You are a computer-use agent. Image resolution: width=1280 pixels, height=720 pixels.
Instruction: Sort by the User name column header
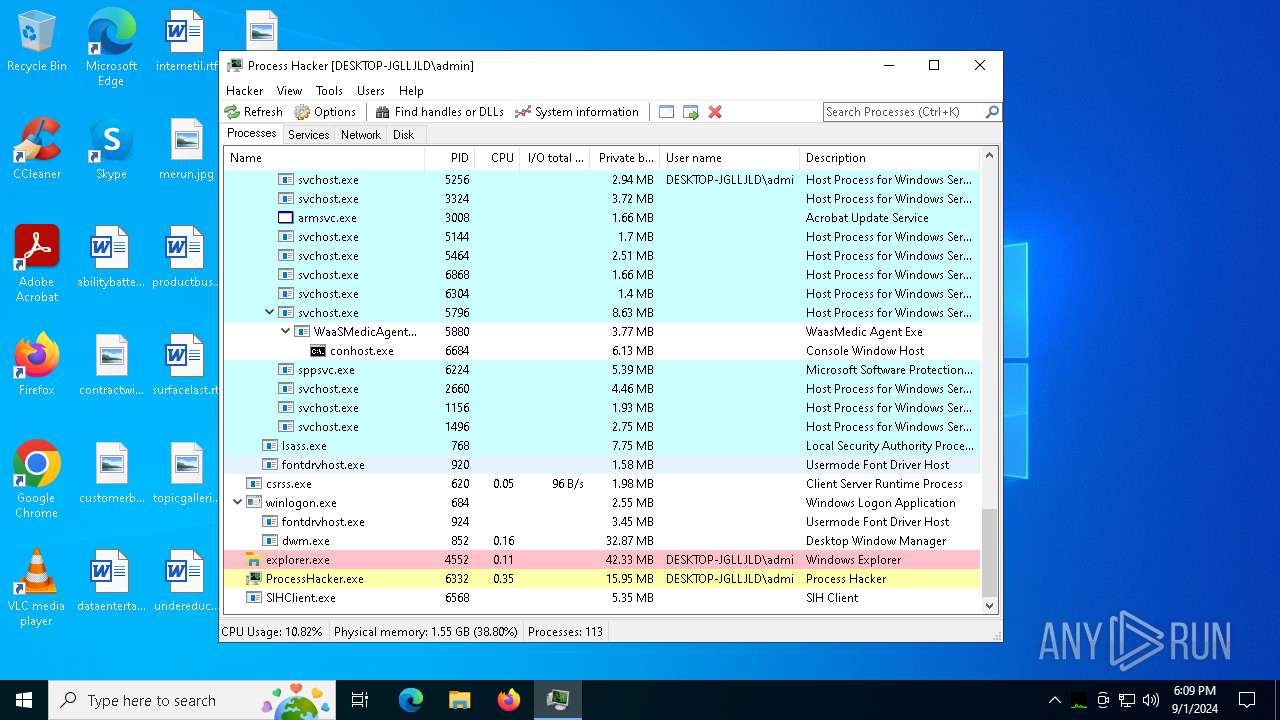(x=730, y=158)
